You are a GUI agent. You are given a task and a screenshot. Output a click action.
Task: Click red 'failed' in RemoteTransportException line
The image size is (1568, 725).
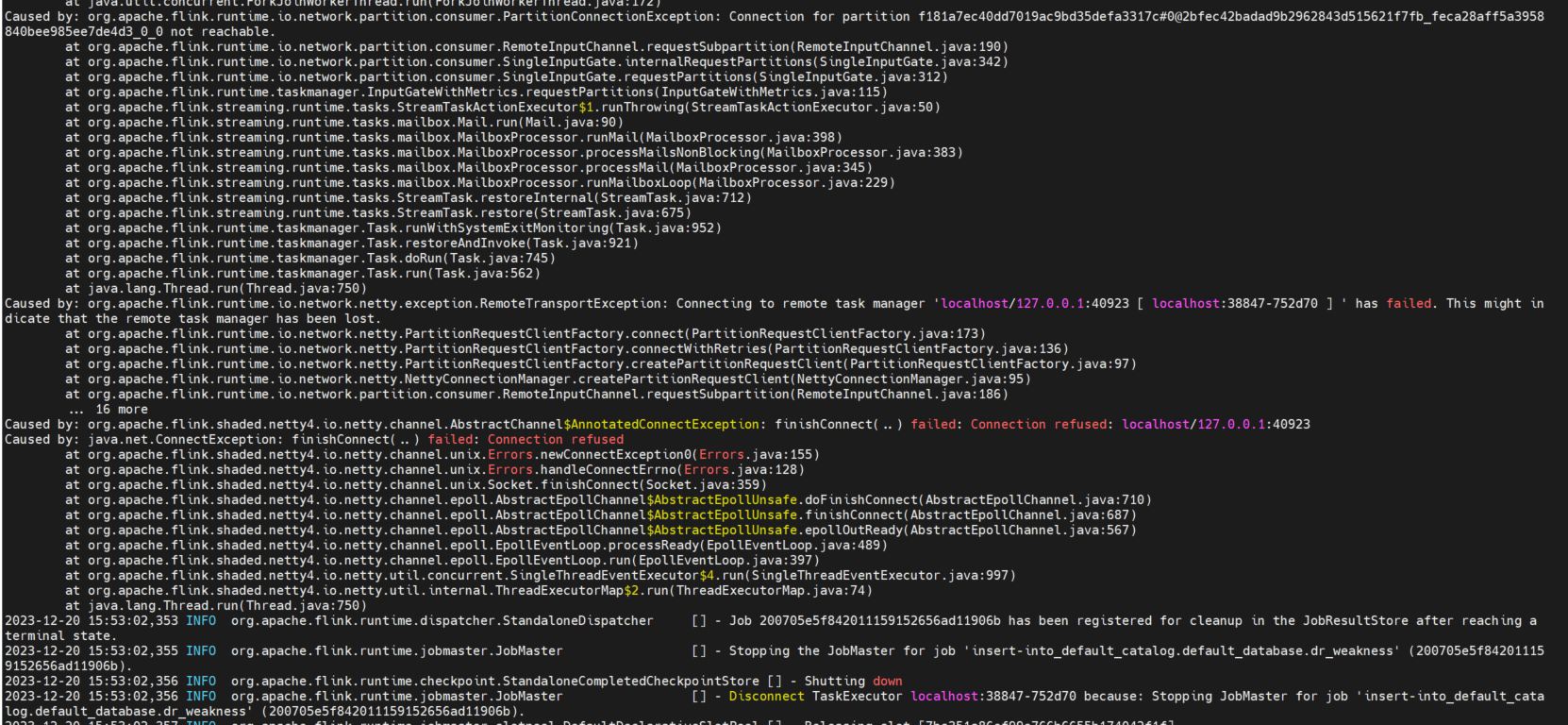pyautogui.click(x=1409, y=303)
